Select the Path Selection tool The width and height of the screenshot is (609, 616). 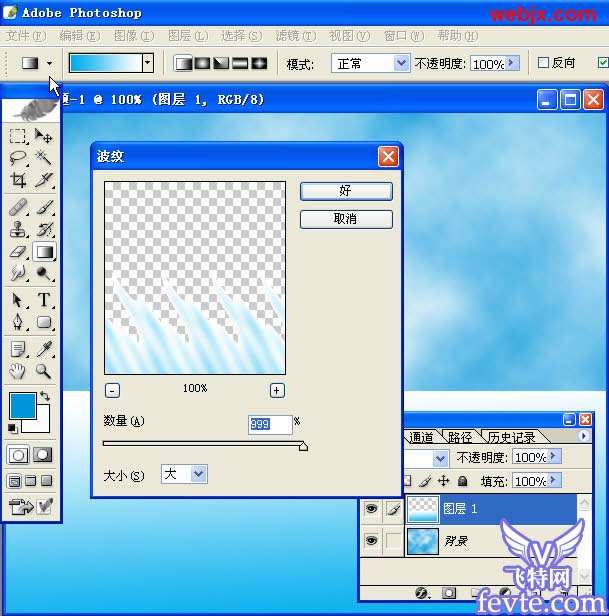point(17,300)
